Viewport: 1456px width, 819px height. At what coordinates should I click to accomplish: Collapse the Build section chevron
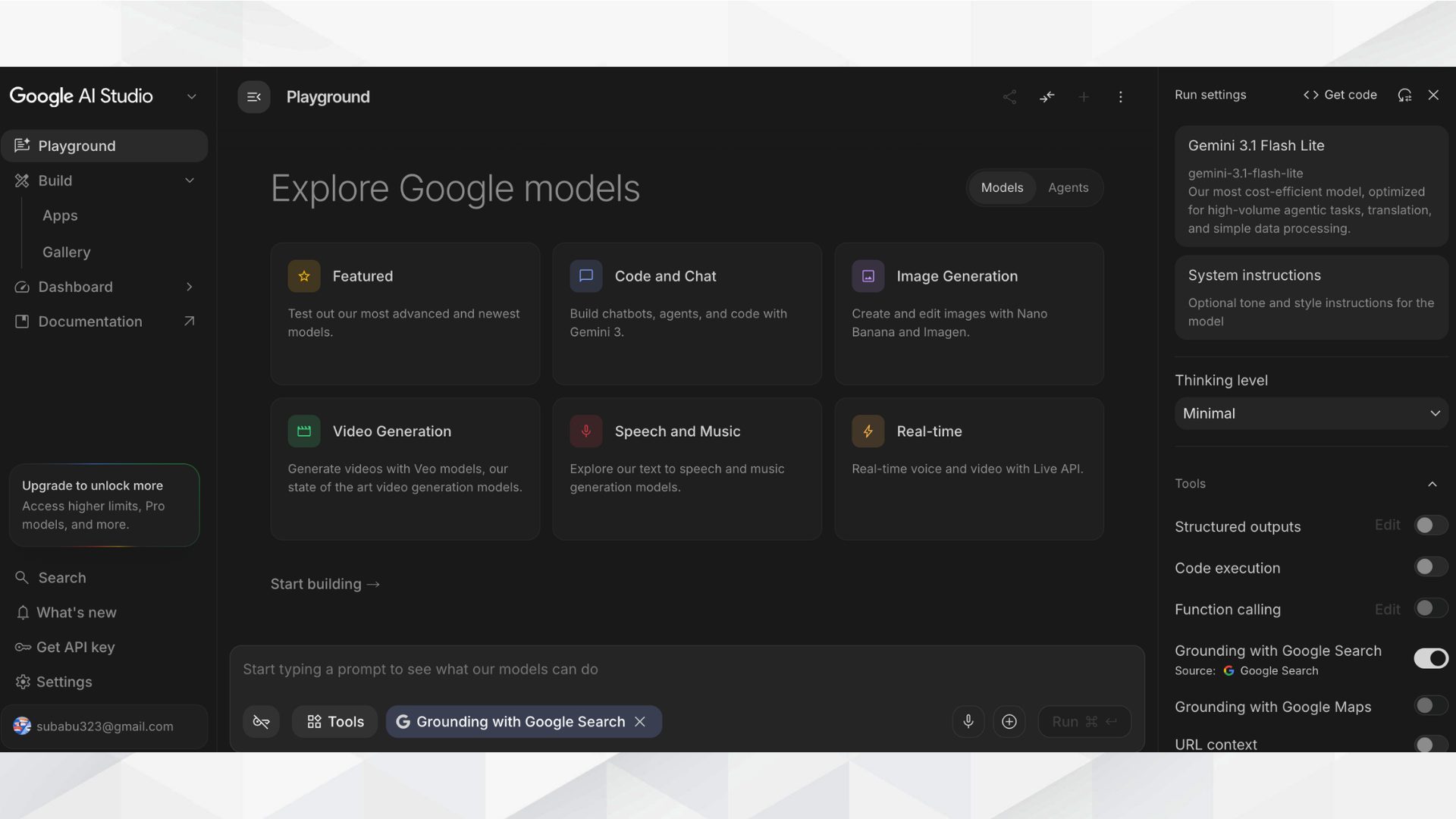pos(190,180)
